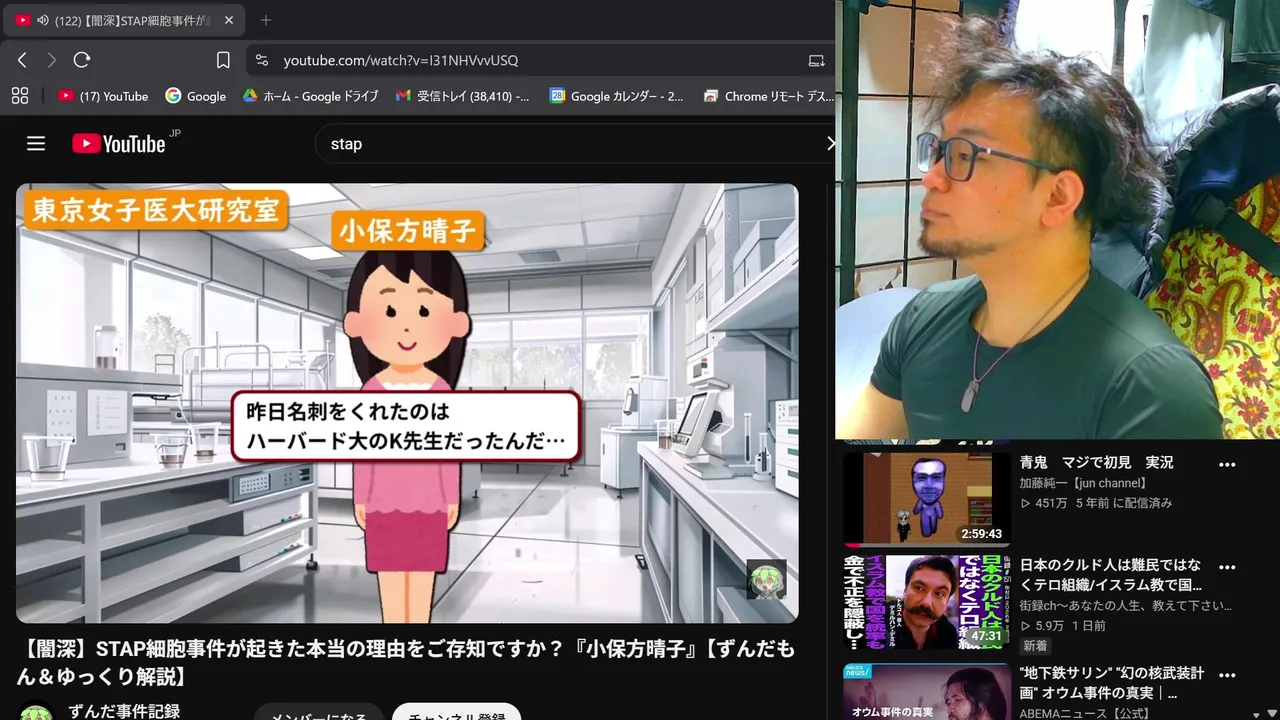The width and height of the screenshot is (1280, 720).
Task: Open the 青鬼 マジで初見 実況 video title
Action: [x=1096, y=463]
